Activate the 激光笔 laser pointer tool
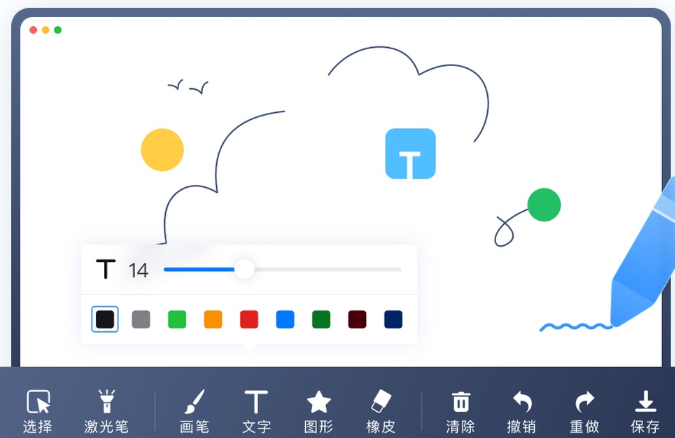This screenshot has width=675, height=438. coord(106,411)
